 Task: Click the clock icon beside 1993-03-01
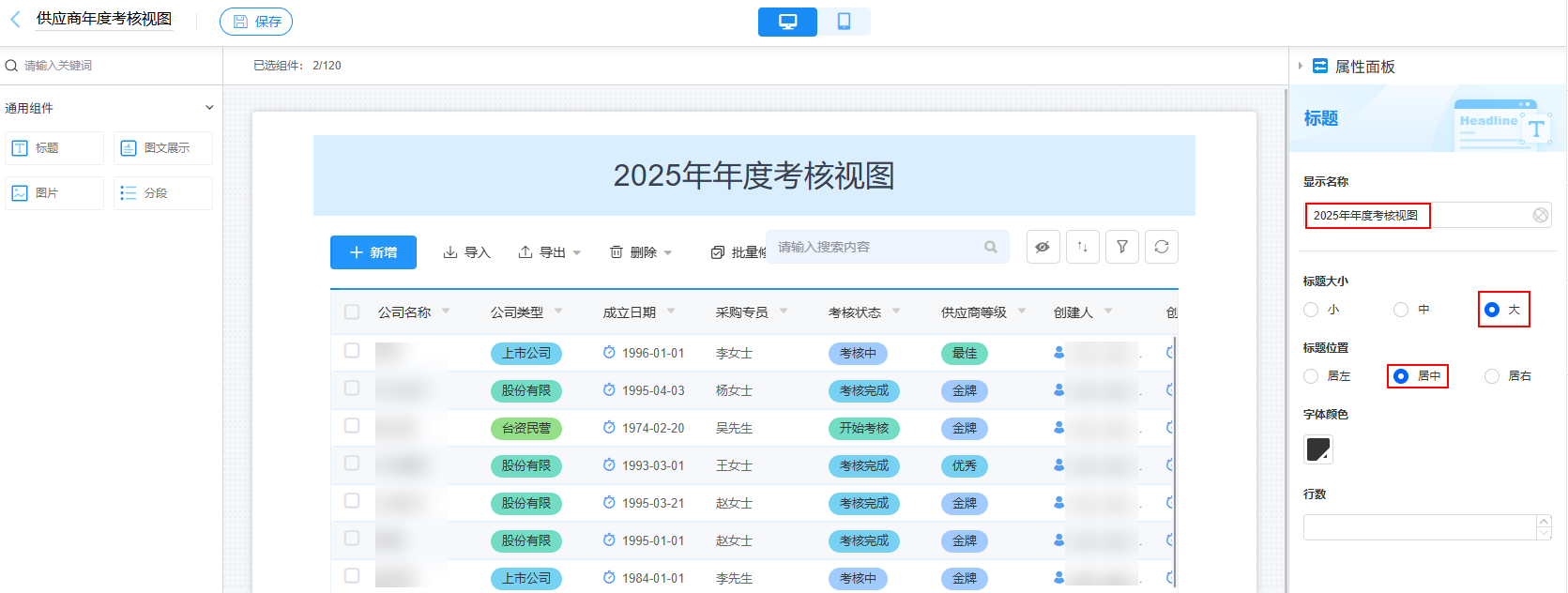point(609,465)
